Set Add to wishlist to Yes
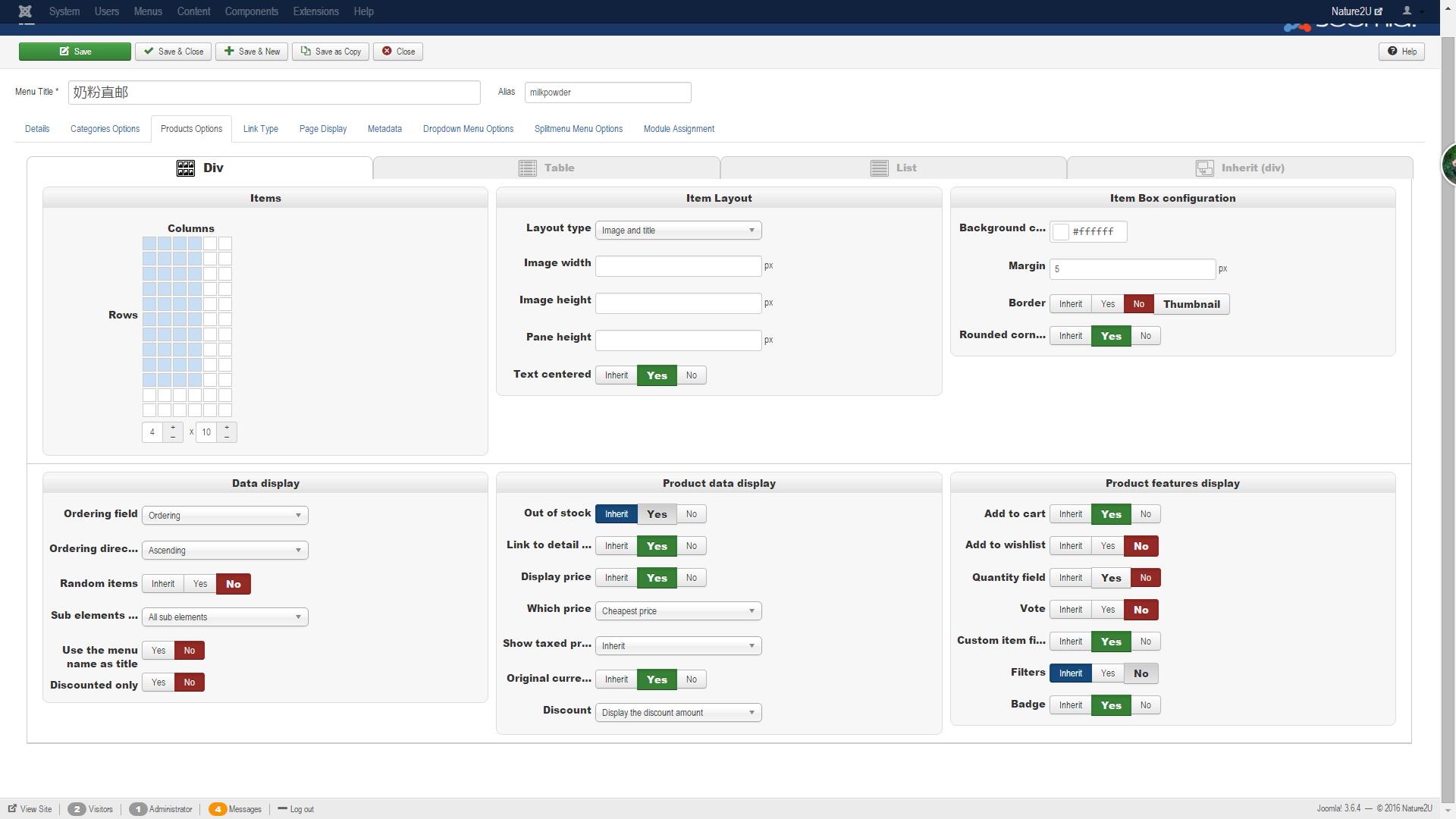Viewport: 1456px width, 819px height. 1107,546
